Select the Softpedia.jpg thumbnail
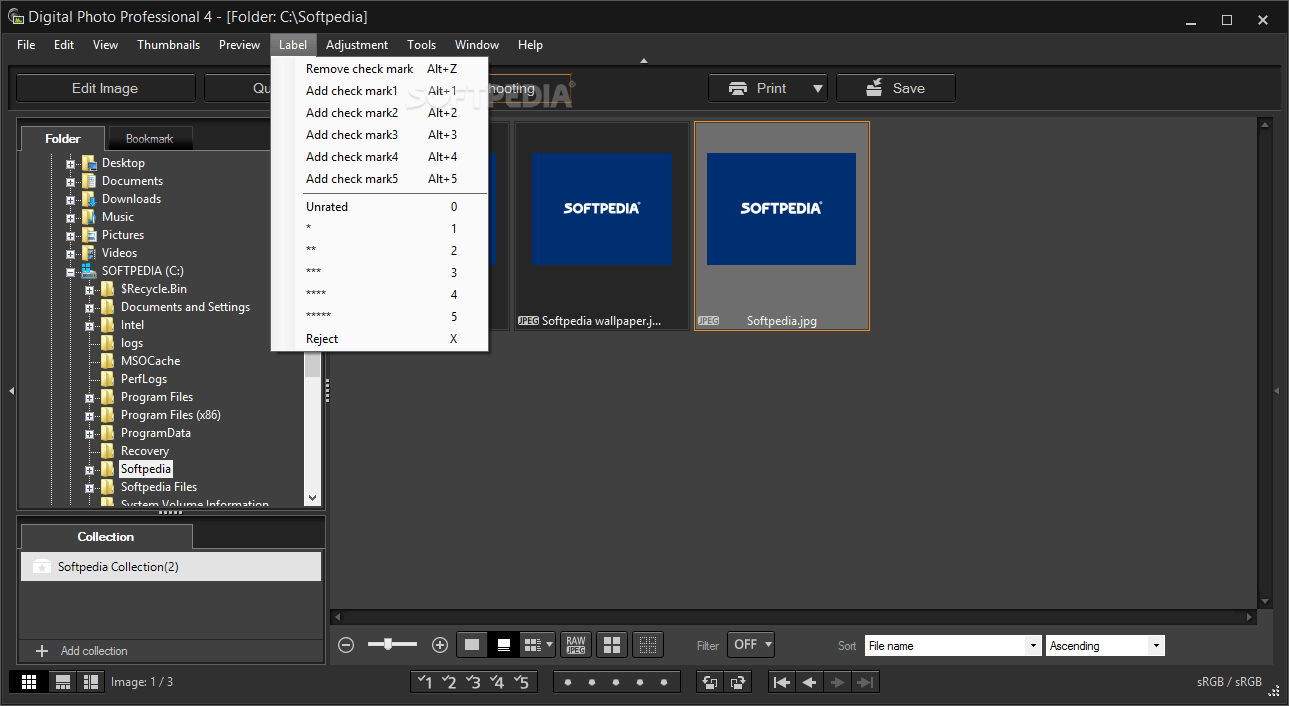 click(x=781, y=209)
